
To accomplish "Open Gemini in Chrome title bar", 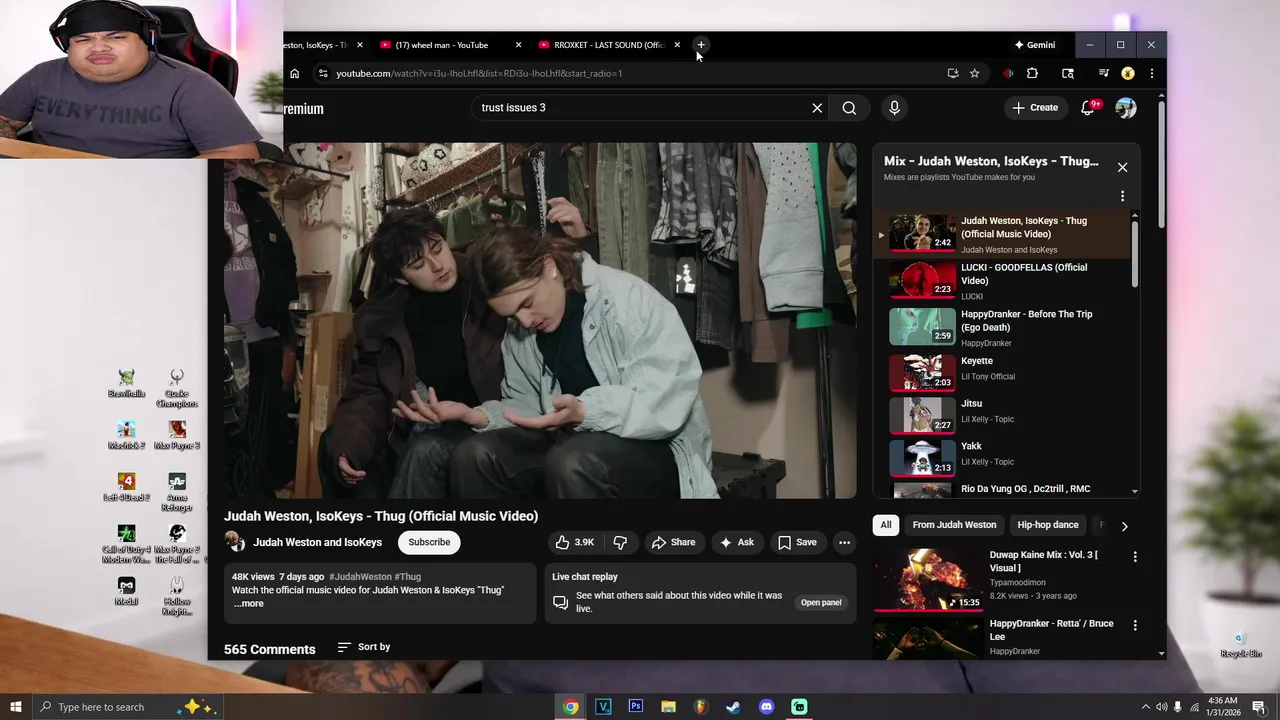I will [x=1035, y=45].
